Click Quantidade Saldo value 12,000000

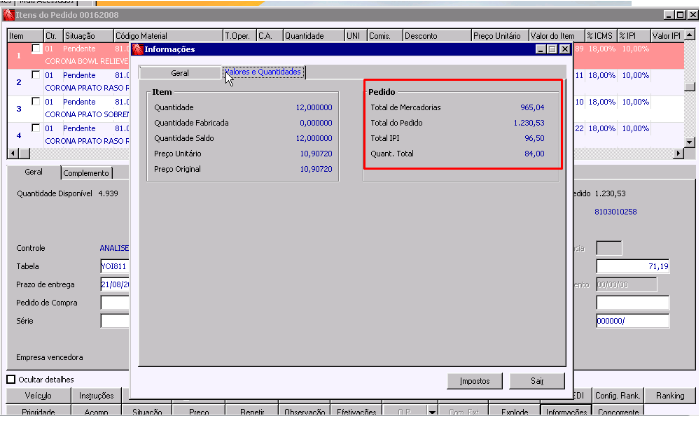tap(314, 138)
